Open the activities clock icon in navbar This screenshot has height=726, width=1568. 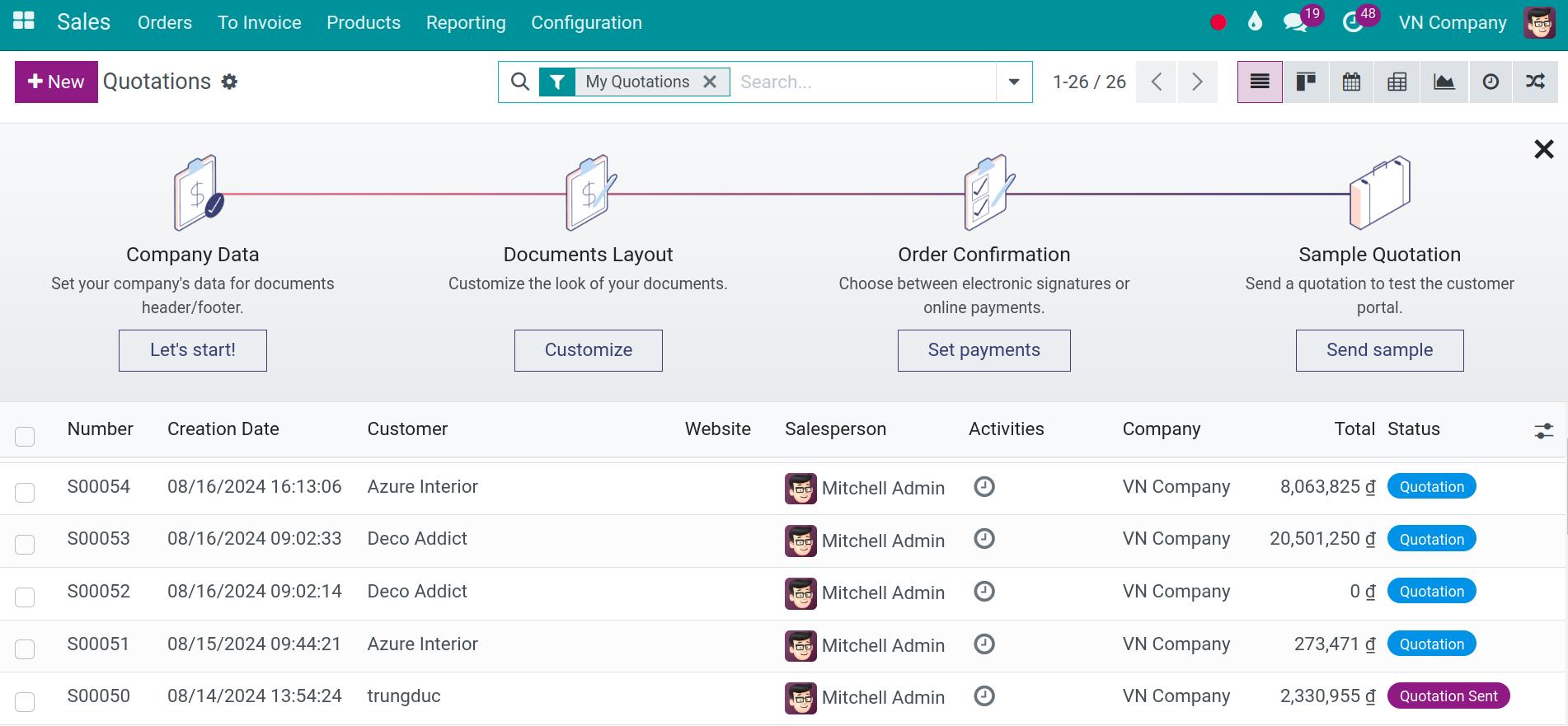1353,22
